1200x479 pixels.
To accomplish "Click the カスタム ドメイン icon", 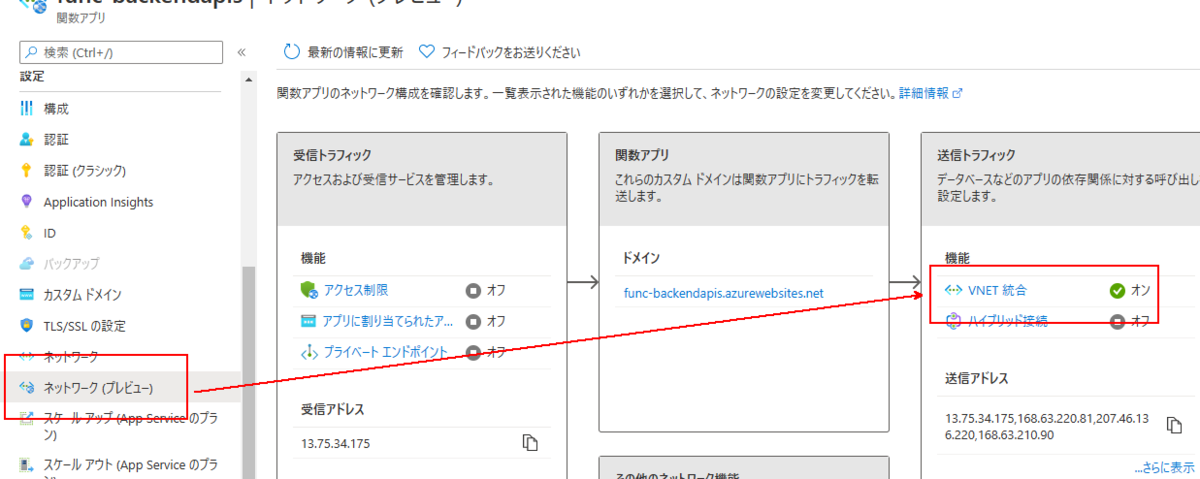I will click(x=27, y=295).
